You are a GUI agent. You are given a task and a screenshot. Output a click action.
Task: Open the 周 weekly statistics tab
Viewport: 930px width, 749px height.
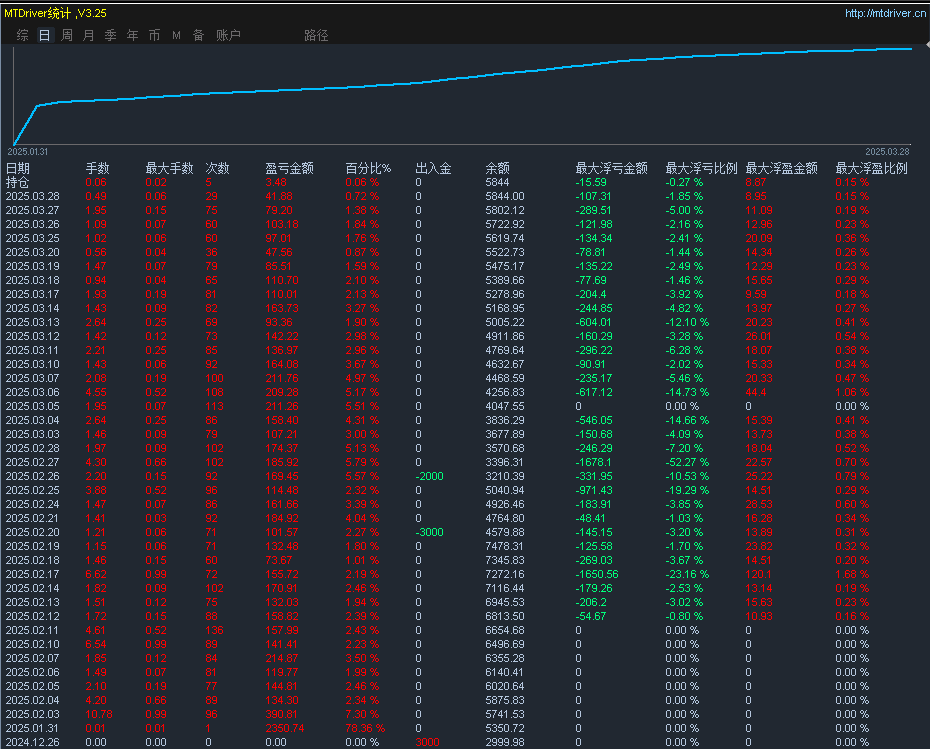(x=66, y=35)
